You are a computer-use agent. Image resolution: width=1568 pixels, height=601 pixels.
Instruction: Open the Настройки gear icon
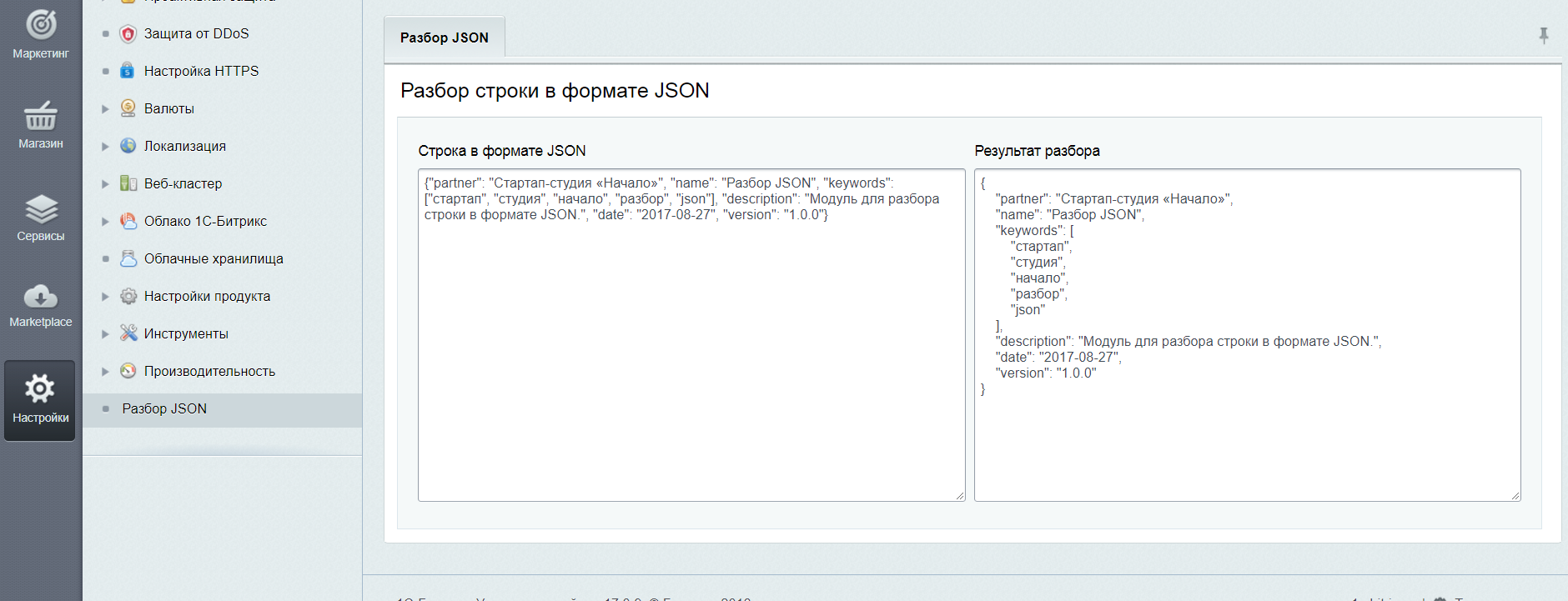click(40, 388)
